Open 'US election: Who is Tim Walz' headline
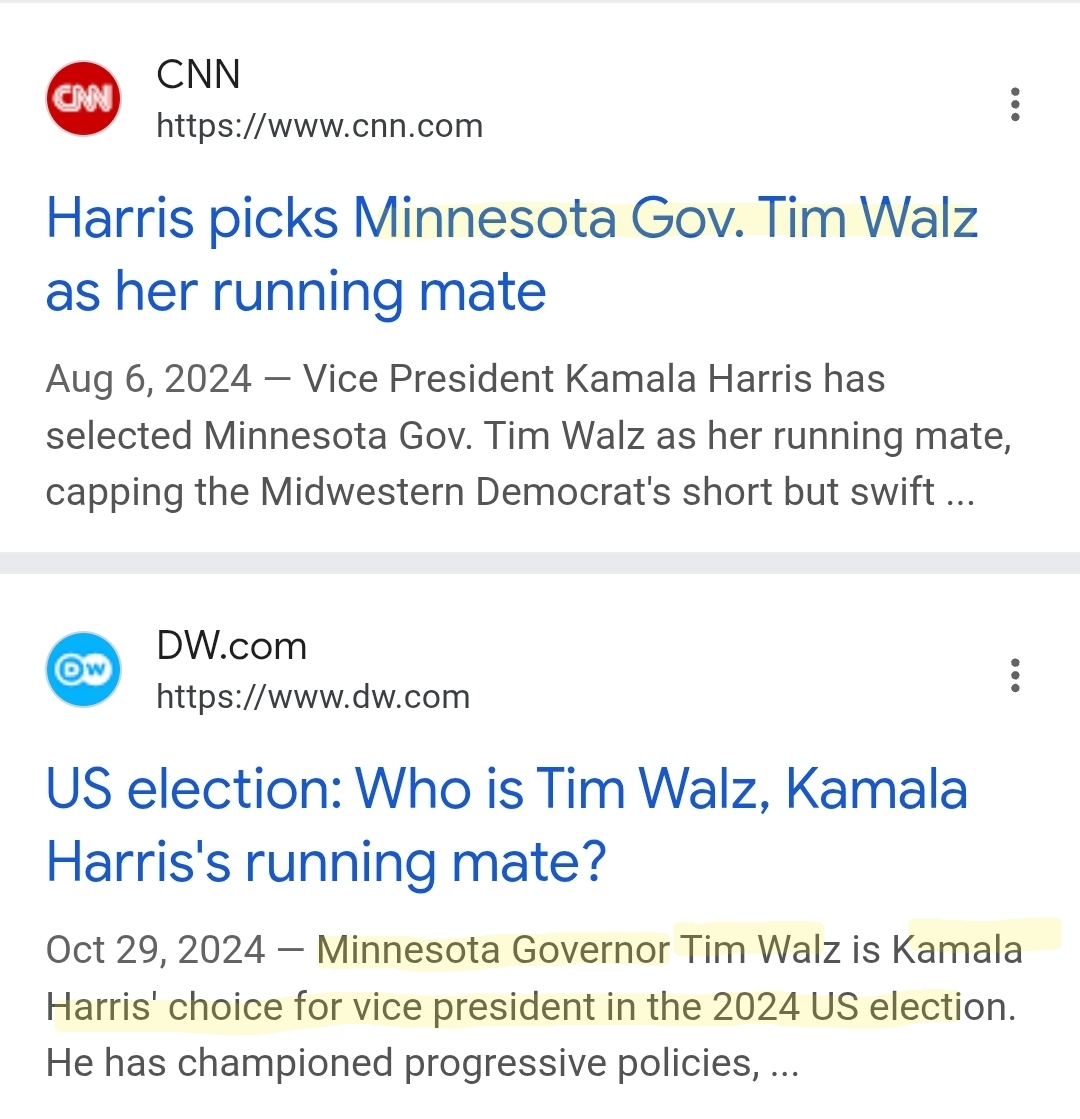 (507, 789)
